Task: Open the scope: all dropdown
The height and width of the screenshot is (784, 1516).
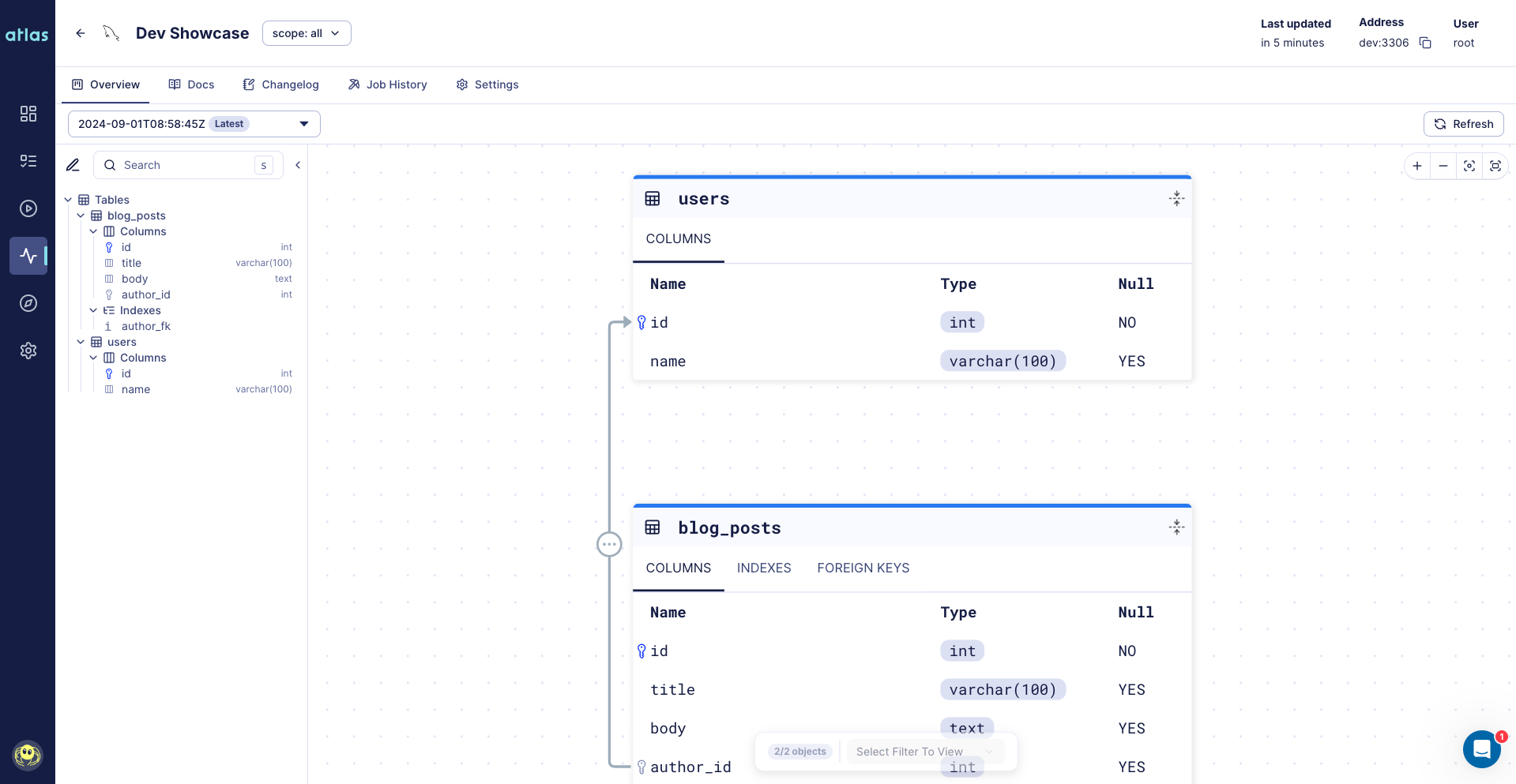Action: 307,33
